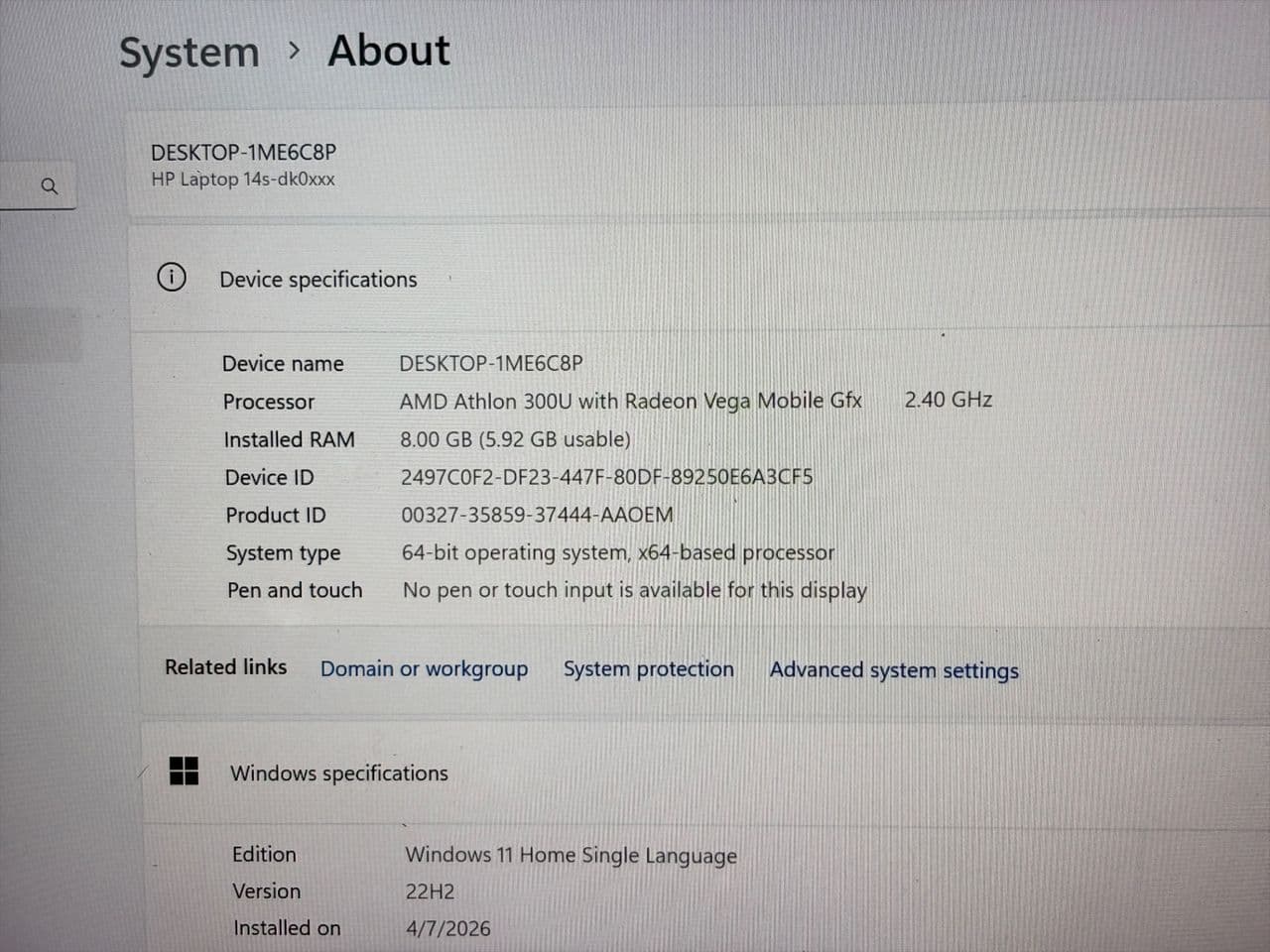Click the Device name label

click(283, 364)
